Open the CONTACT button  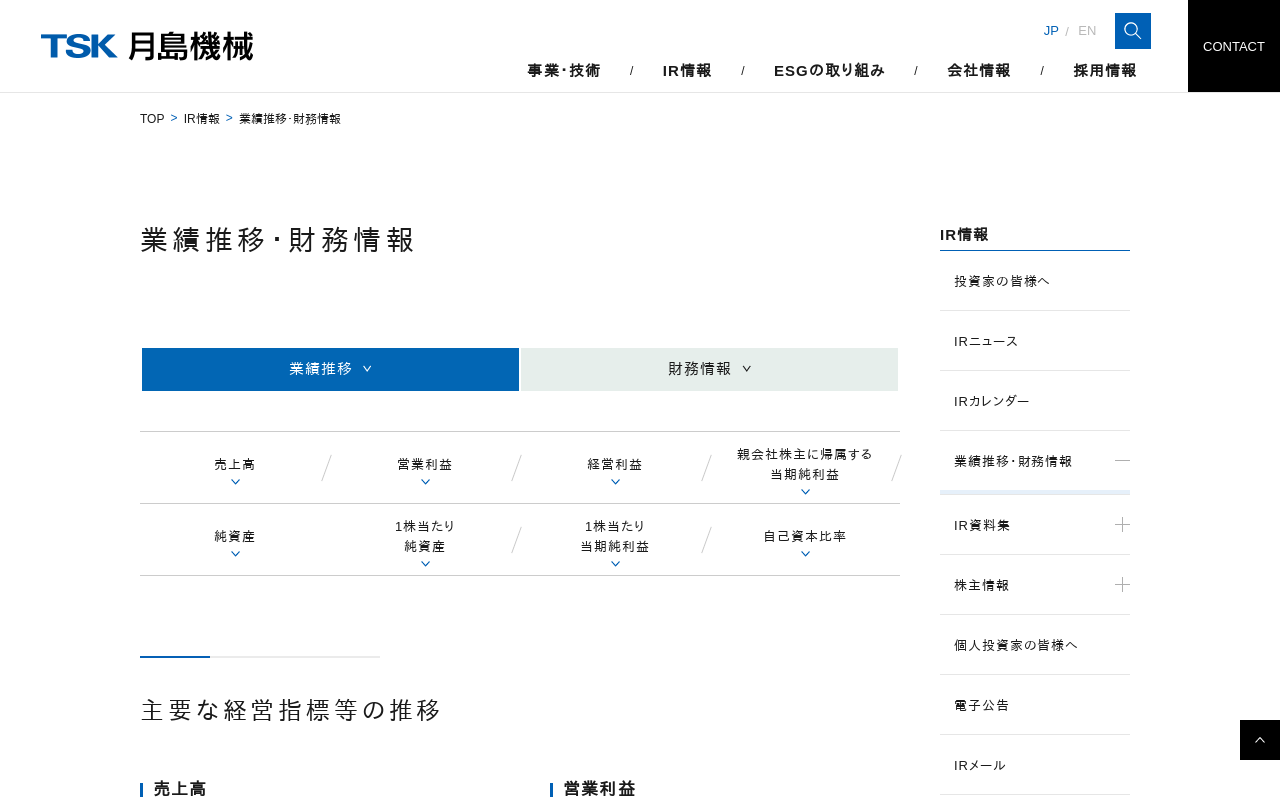click(x=1233, y=46)
